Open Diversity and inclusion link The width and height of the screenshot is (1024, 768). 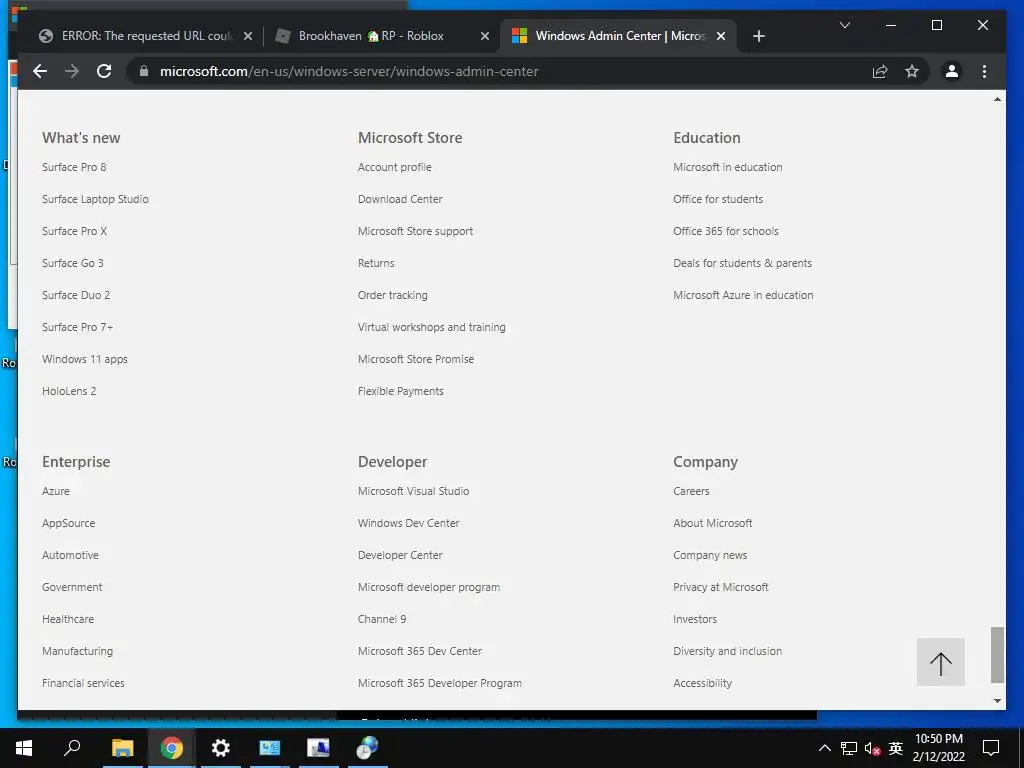[728, 651]
